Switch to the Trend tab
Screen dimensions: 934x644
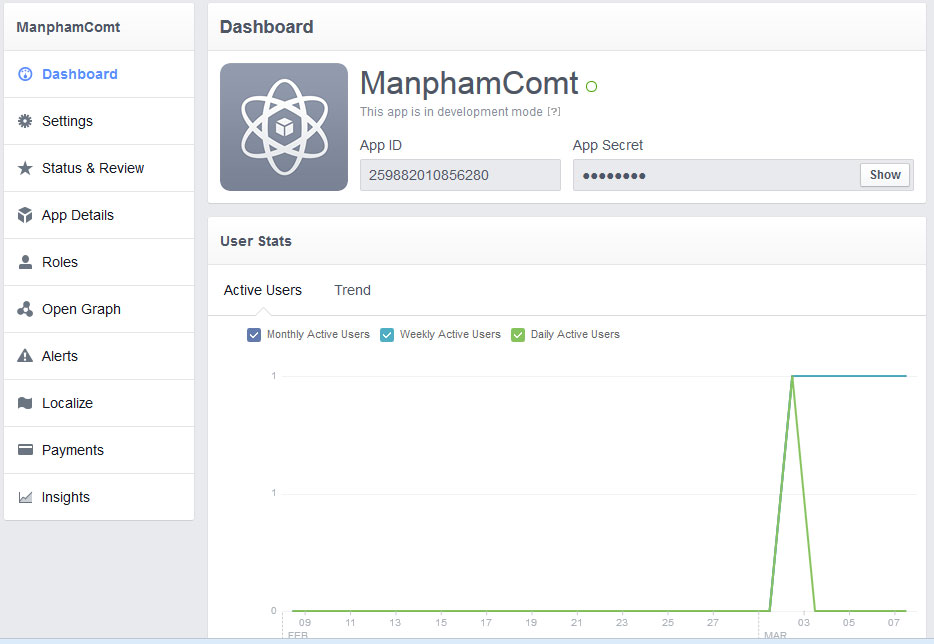click(x=353, y=290)
